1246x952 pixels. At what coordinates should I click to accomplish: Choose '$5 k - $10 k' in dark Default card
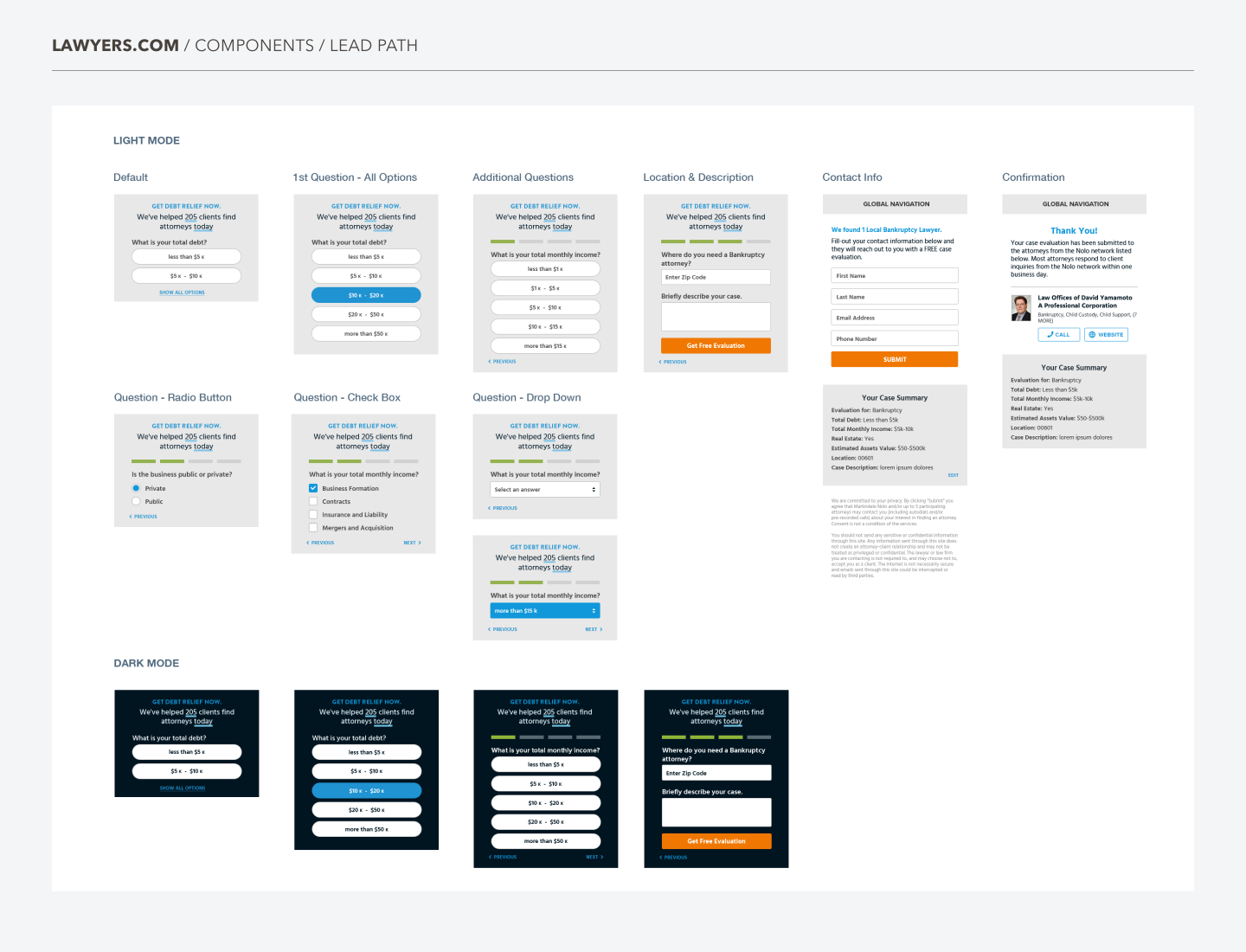point(187,771)
